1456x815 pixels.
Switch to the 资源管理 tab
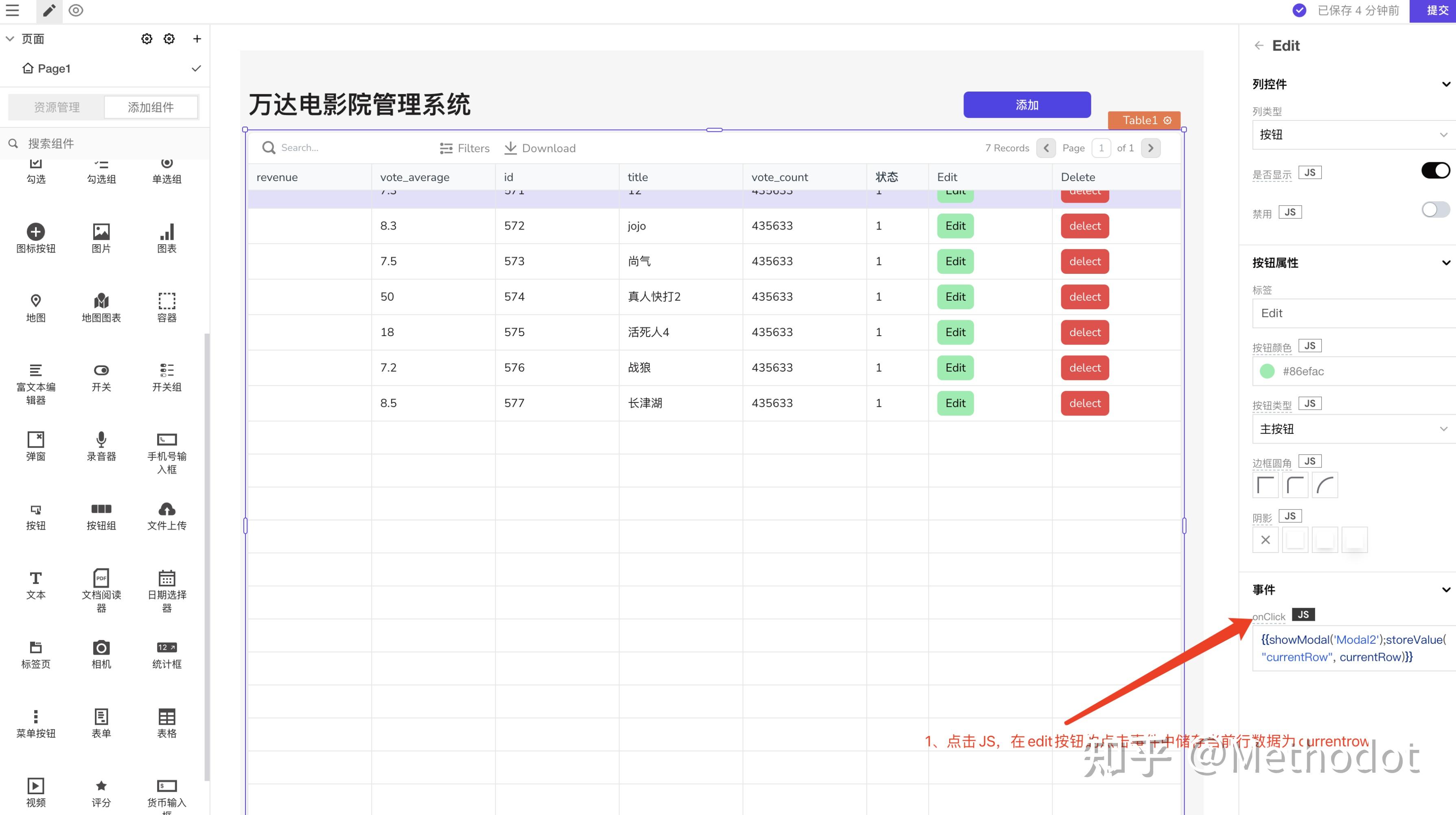(x=57, y=107)
